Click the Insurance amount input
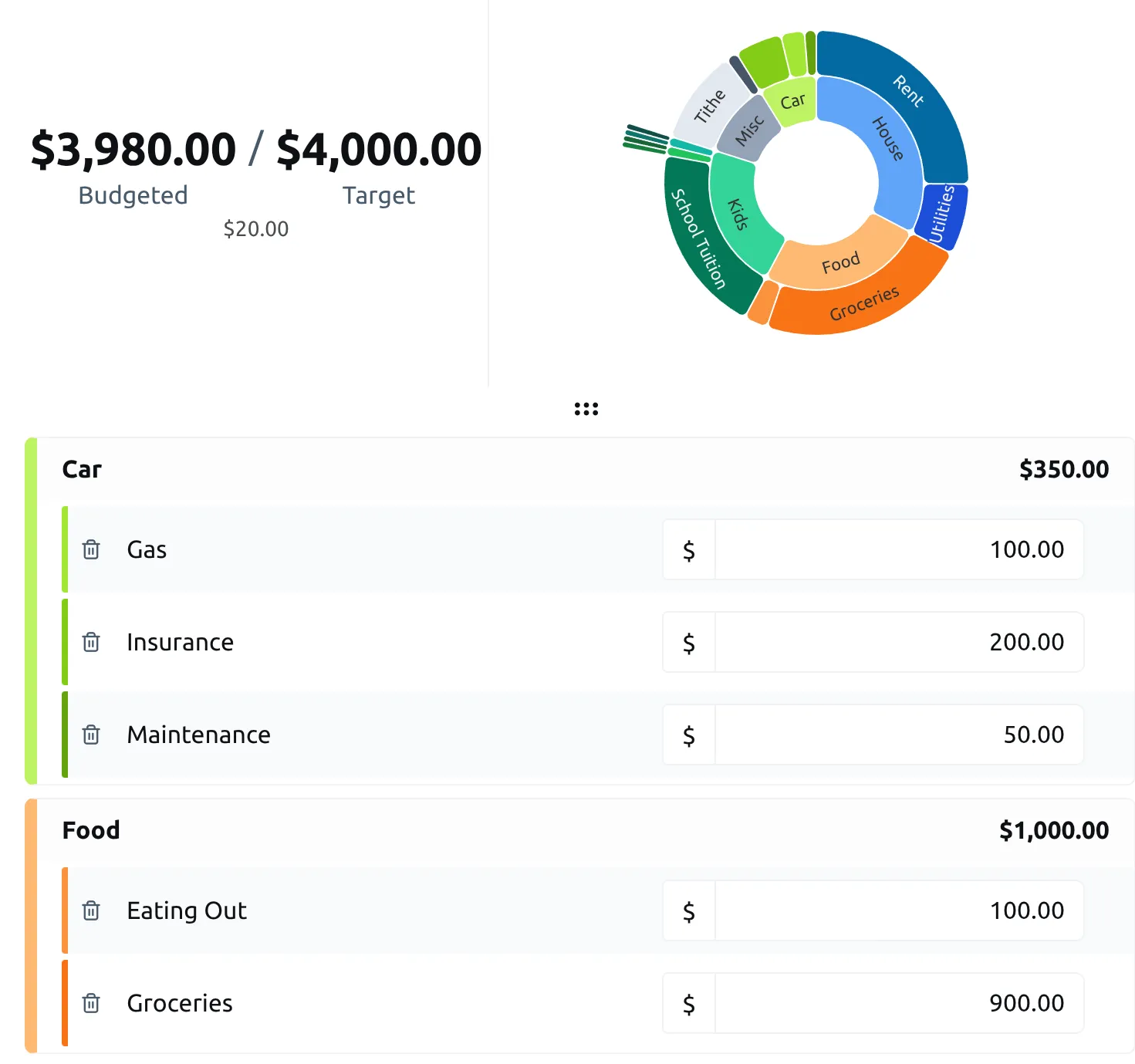This screenshot has width=1135, height=1064. click(x=898, y=642)
